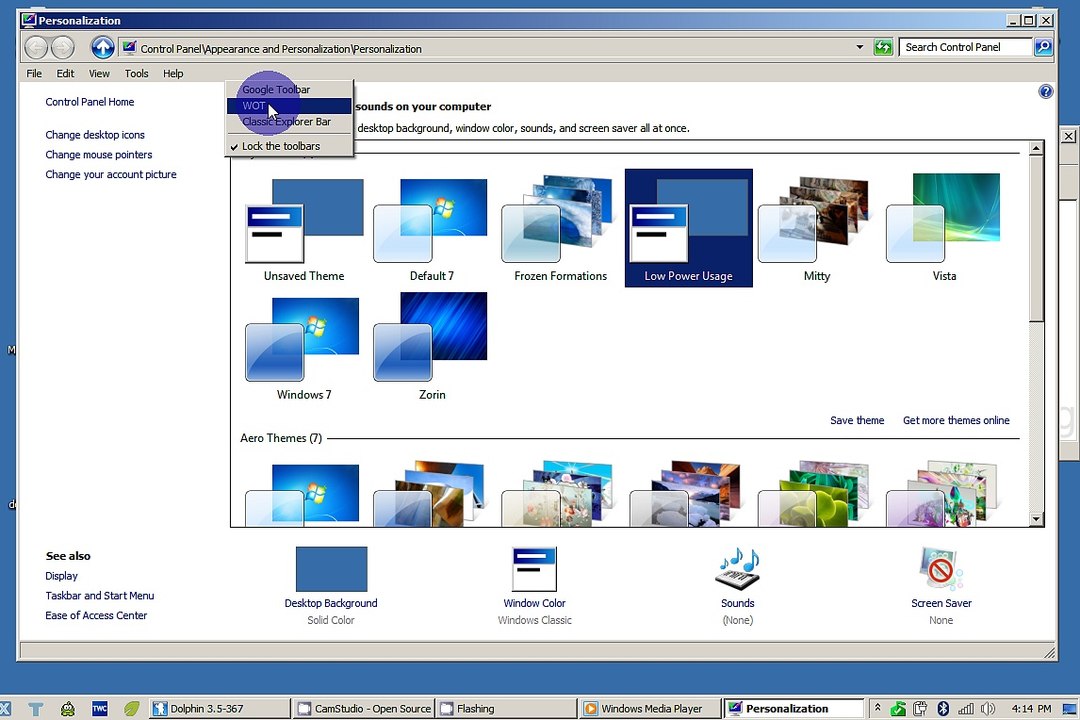Click the alien character quick launch icon
The width and height of the screenshot is (1080, 720).
point(68,708)
